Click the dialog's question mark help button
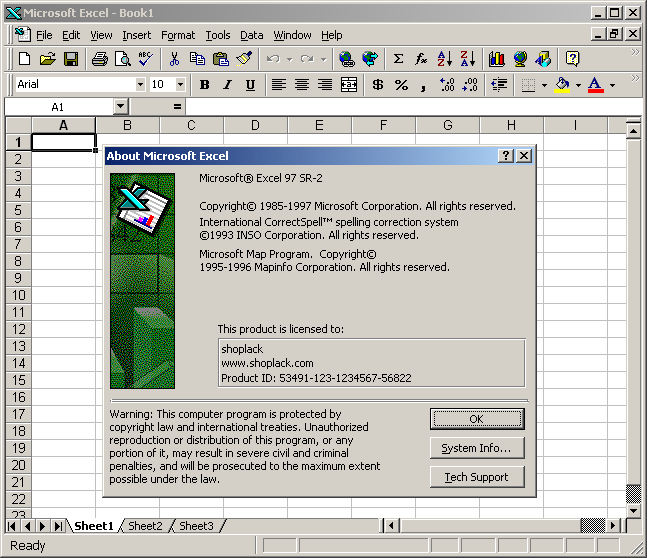Screen dimensions: 647x558 click(x=506, y=156)
